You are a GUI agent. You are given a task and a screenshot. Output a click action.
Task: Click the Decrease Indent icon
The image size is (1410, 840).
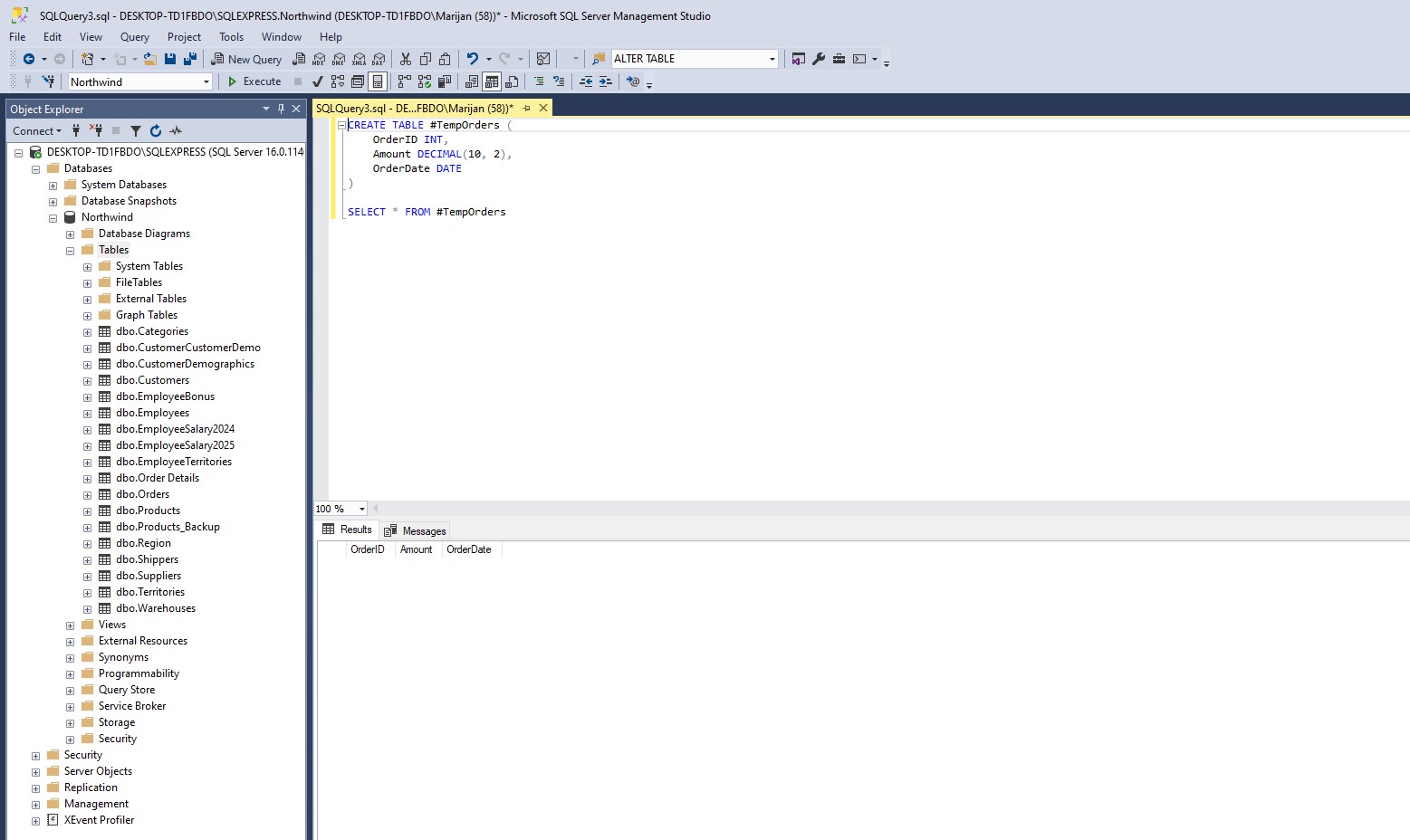point(586,81)
